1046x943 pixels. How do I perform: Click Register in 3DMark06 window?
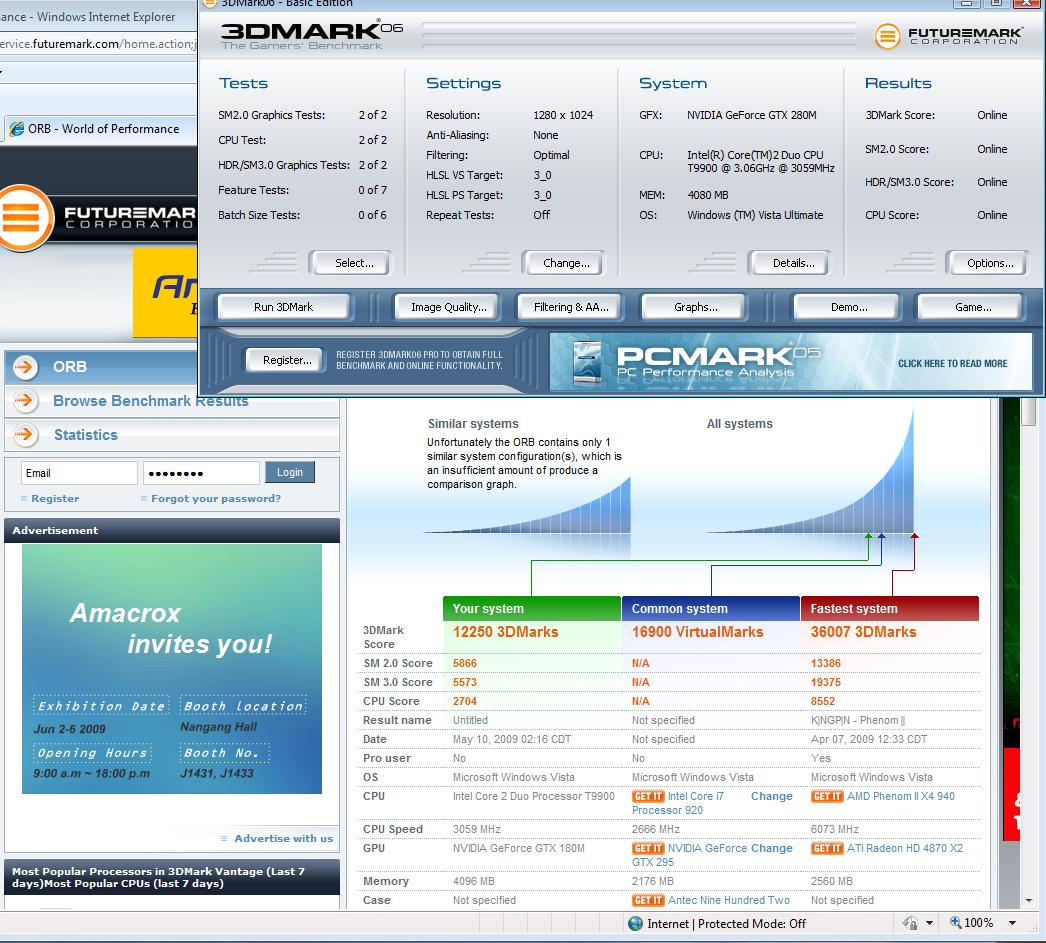[287, 360]
